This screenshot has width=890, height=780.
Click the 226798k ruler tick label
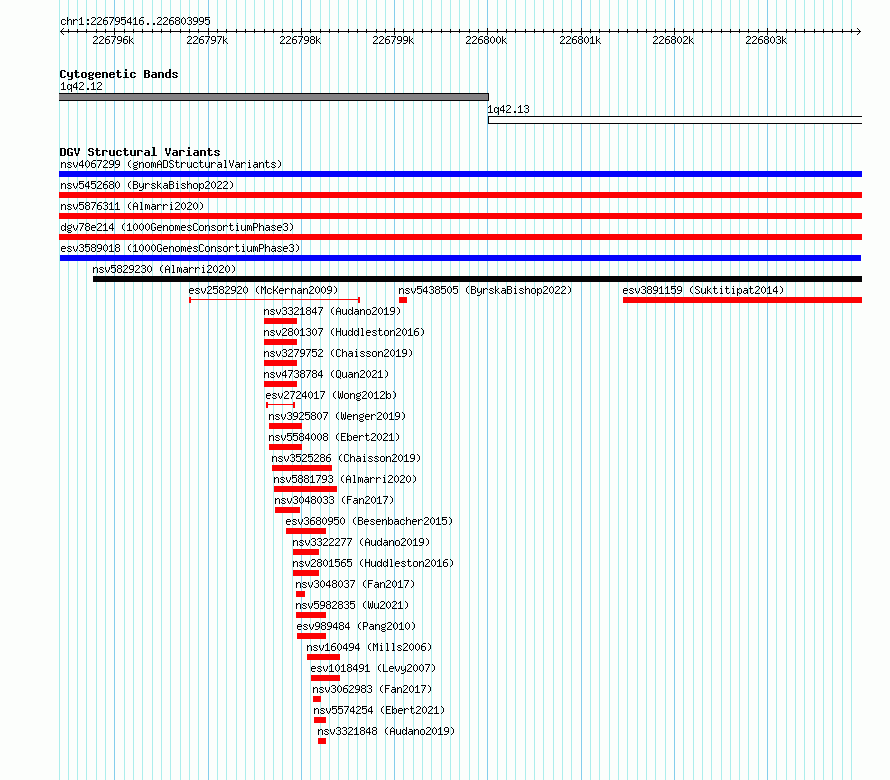pyautogui.click(x=300, y=40)
